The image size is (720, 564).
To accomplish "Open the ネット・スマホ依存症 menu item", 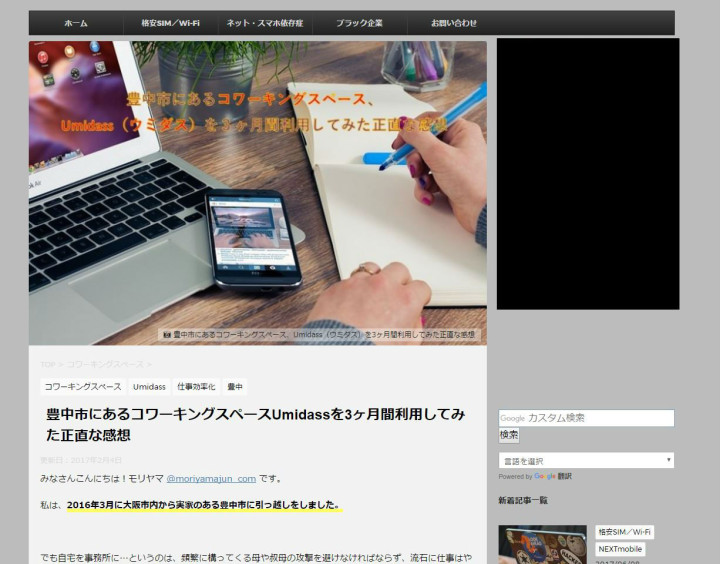I will pyautogui.click(x=265, y=23).
